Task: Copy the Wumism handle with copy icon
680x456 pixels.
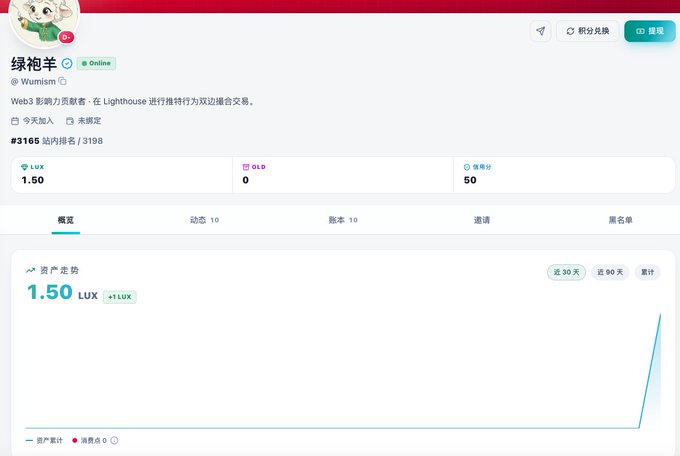Action: coord(62,81)
